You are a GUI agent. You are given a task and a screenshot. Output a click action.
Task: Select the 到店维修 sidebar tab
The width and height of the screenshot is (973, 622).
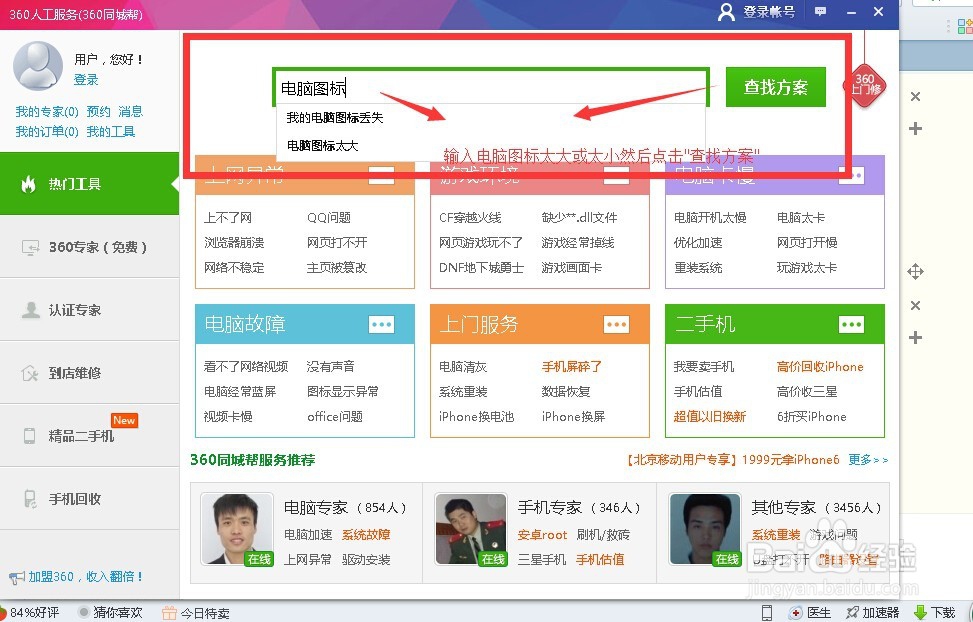pyautogui.click(x=89, y=373)
